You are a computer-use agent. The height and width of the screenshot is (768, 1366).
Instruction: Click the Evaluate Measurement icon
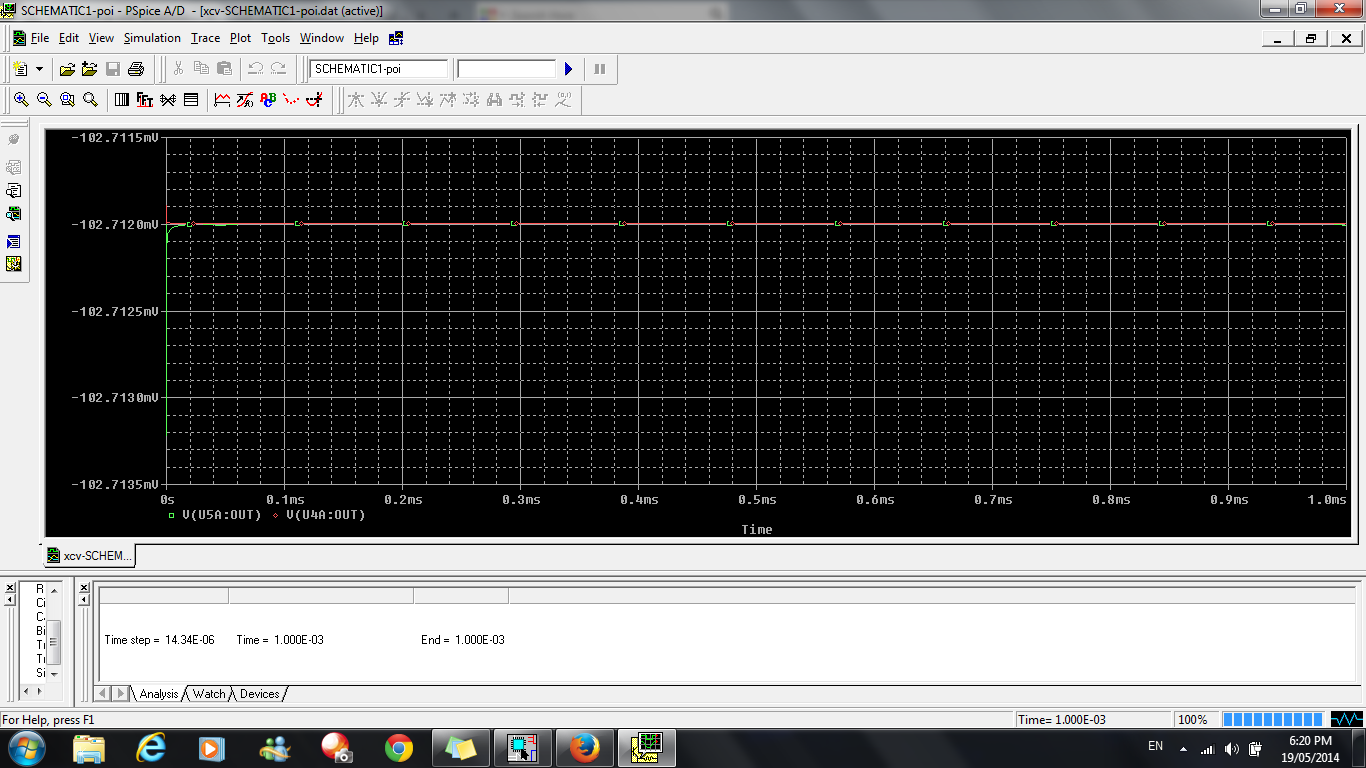pos(245,100)
